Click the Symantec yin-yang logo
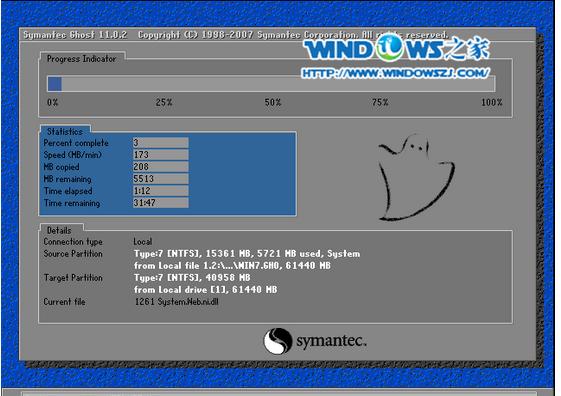 coord(278,341)
